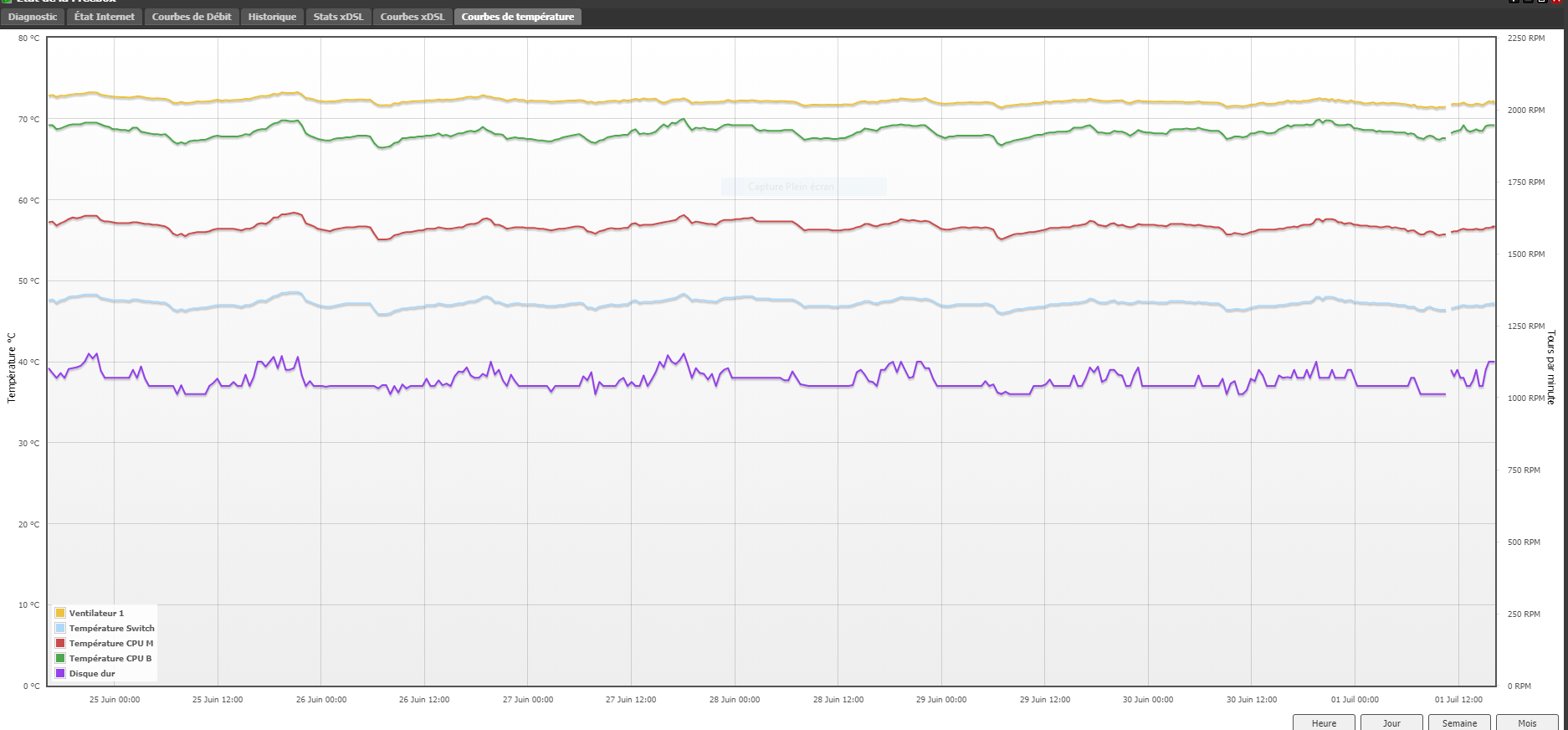1568x730 pixels.
Task: Click the Heure range button
Action: click(1324, 722)
